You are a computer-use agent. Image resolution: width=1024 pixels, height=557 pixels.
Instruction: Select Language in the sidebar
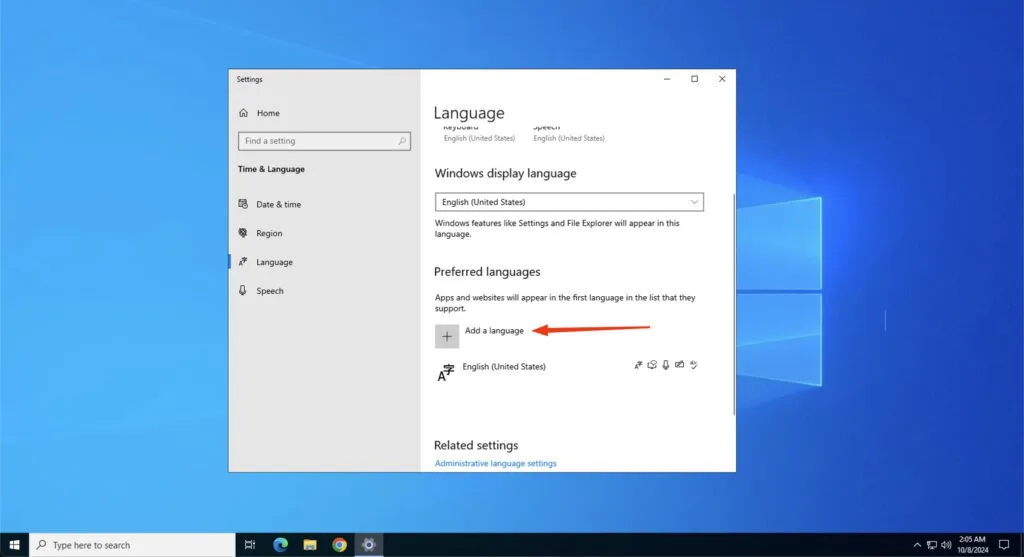click(274, 262)
